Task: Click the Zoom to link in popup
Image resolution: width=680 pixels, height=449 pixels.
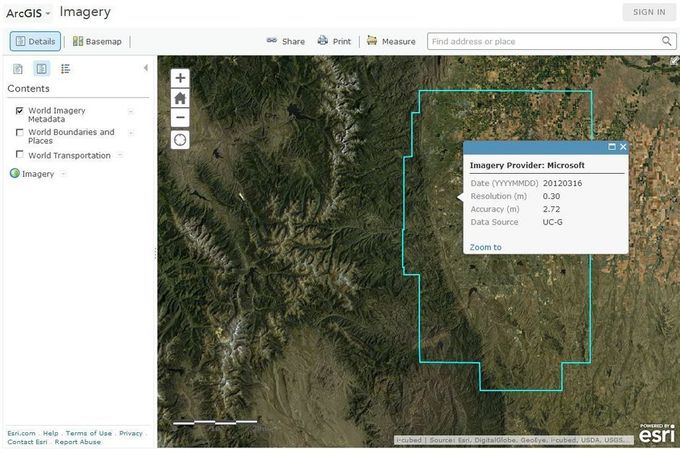Action: (485, 247)
